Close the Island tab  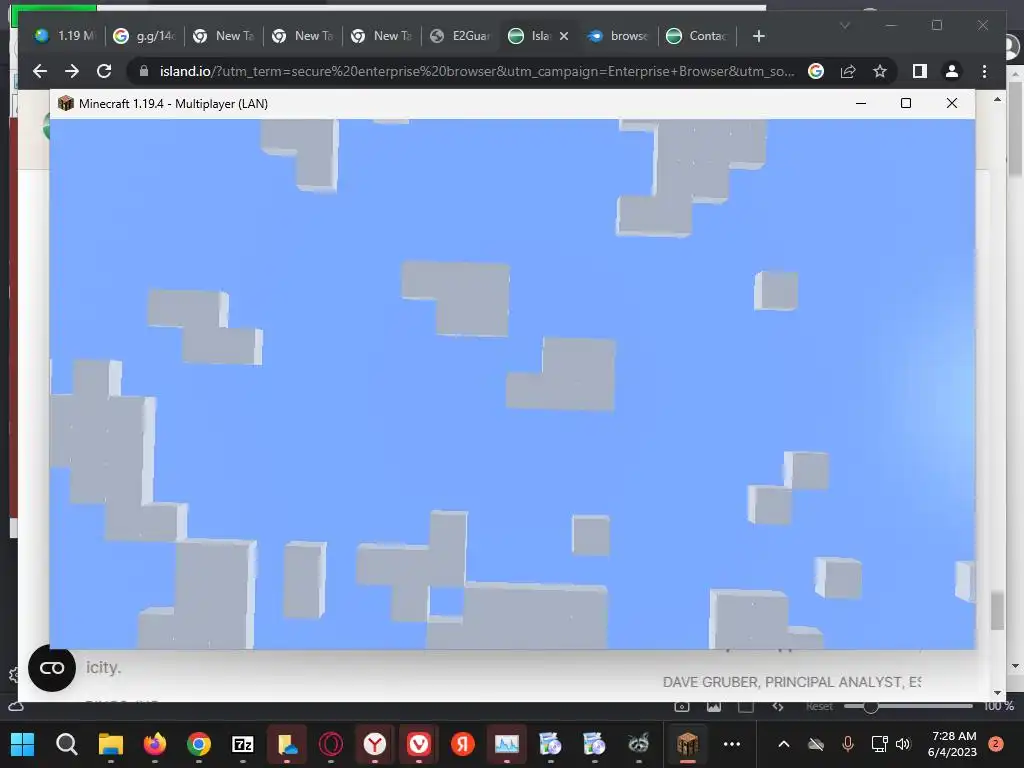[x=564, y=36]
